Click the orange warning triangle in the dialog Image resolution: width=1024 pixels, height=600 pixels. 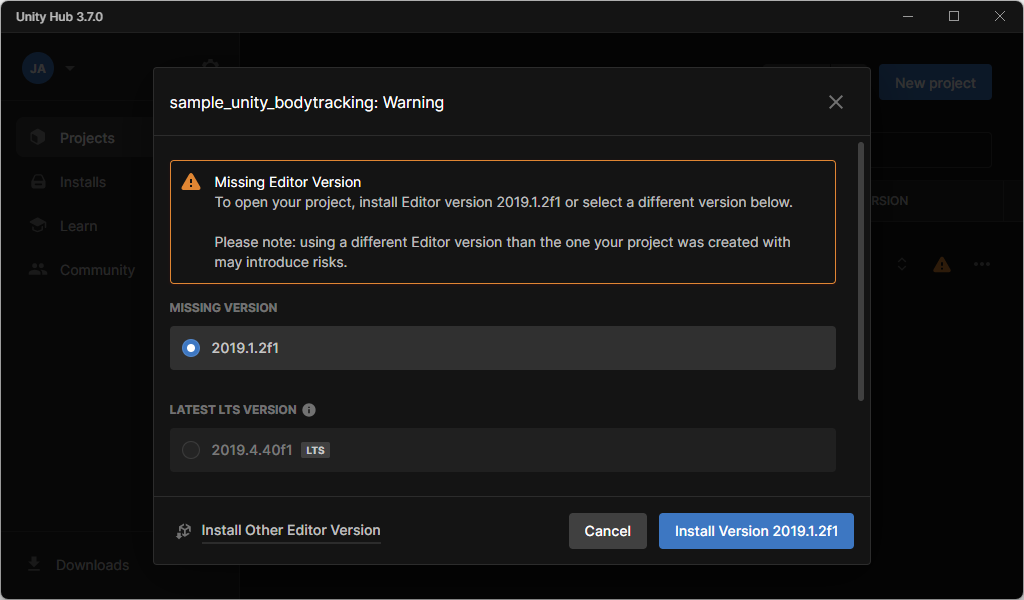[x=191, y=182]
